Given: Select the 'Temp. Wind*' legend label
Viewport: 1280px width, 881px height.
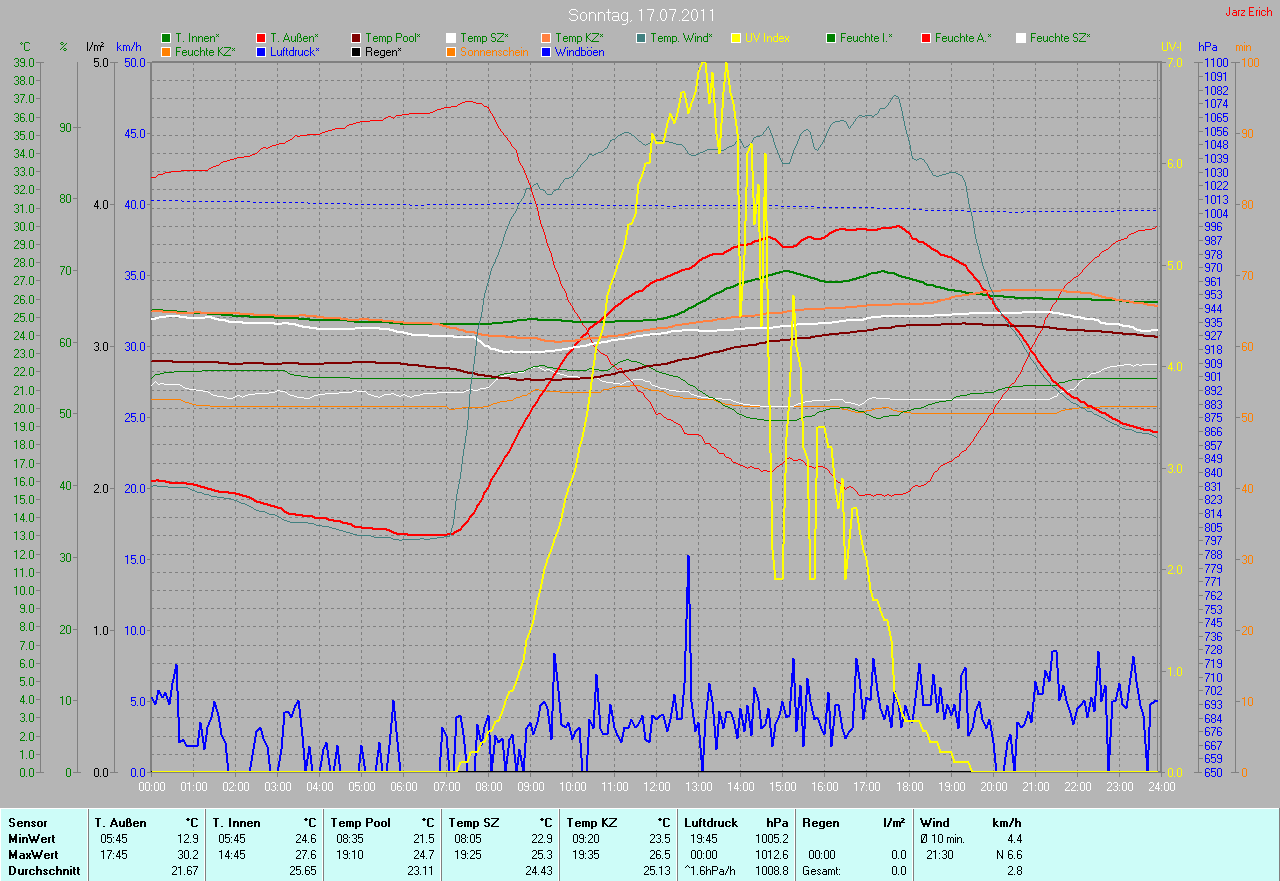Looking at the screenshot, I should (681, 38).
